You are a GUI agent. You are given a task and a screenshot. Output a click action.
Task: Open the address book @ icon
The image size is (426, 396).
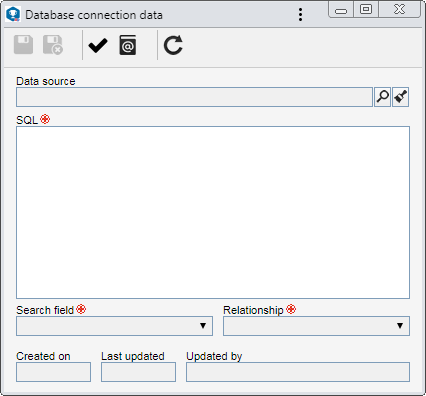[128, 45]
